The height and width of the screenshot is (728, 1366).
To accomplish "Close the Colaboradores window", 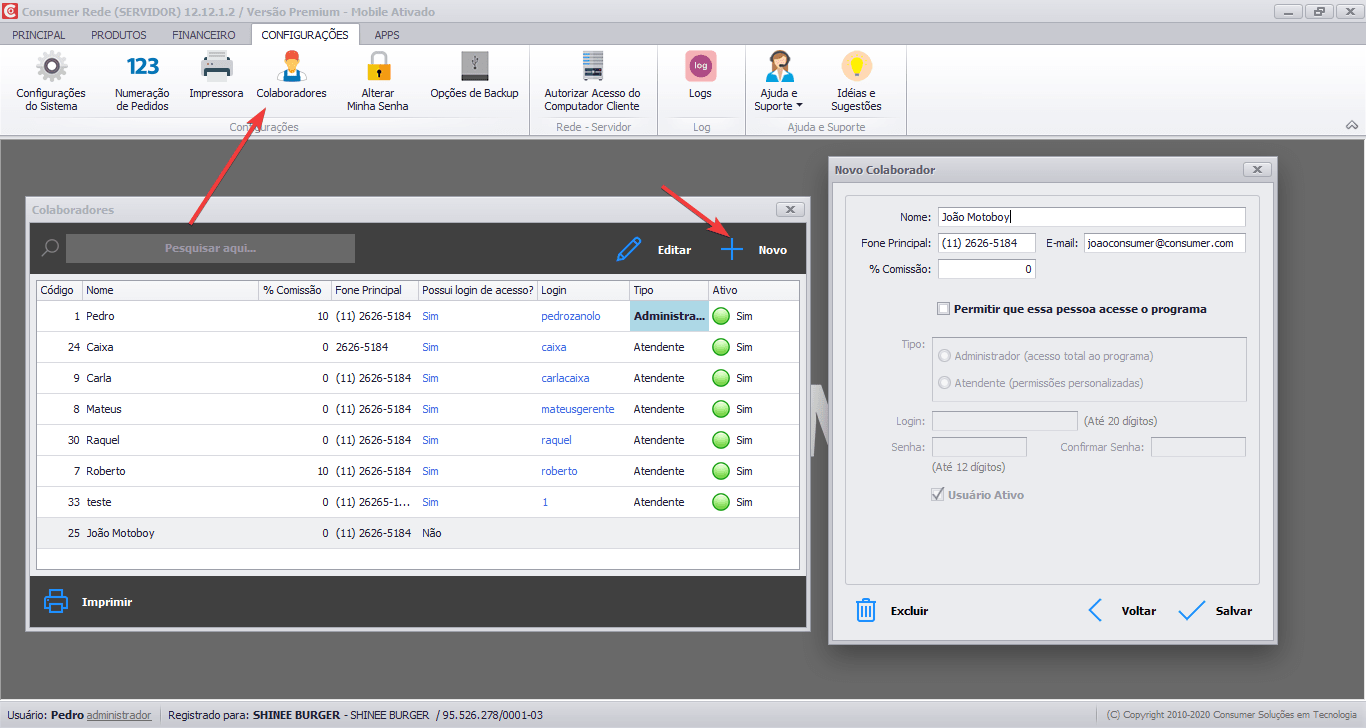I will (x=790, y=210).
